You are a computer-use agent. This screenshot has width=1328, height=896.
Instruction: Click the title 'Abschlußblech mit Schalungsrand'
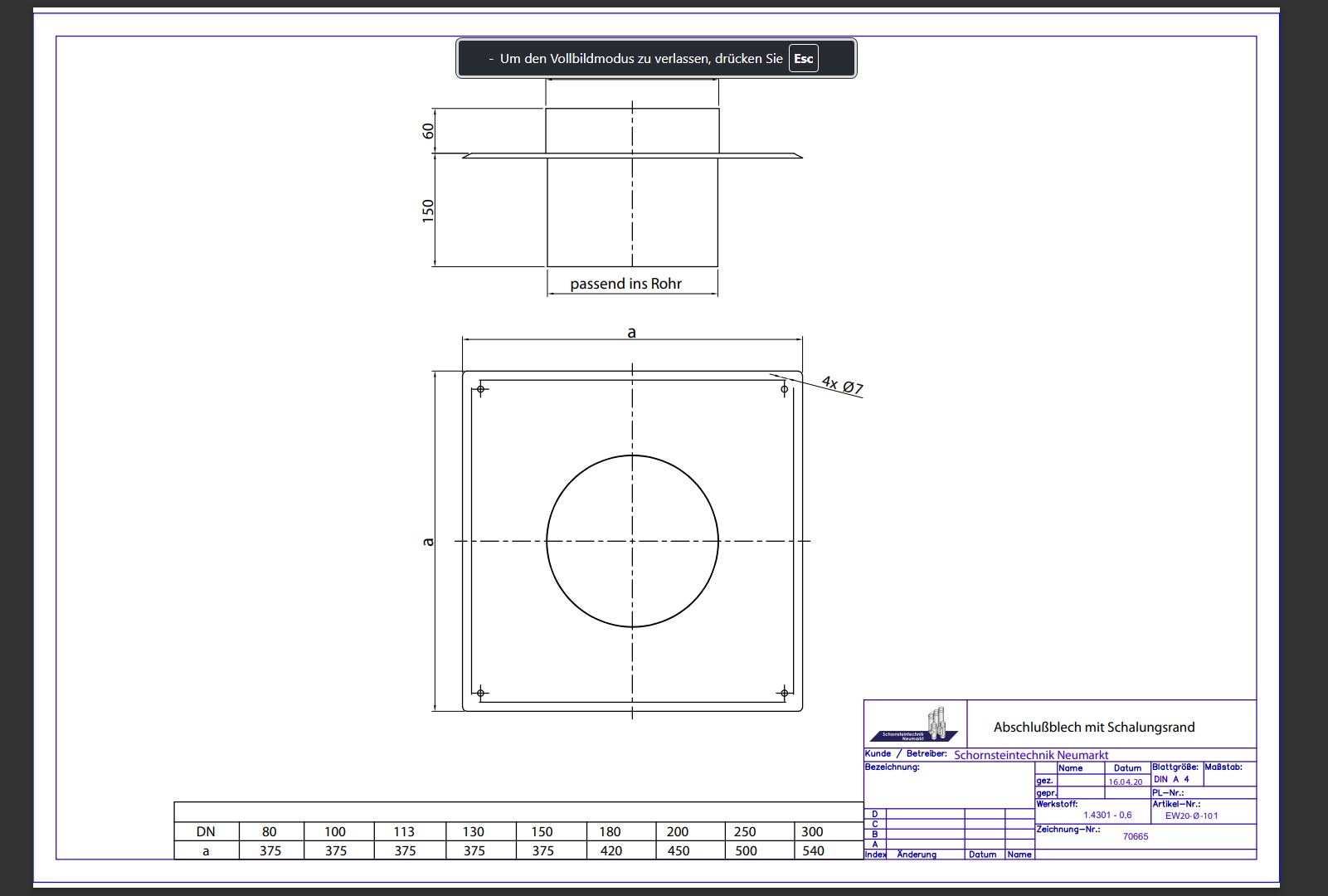(1093, 728)
